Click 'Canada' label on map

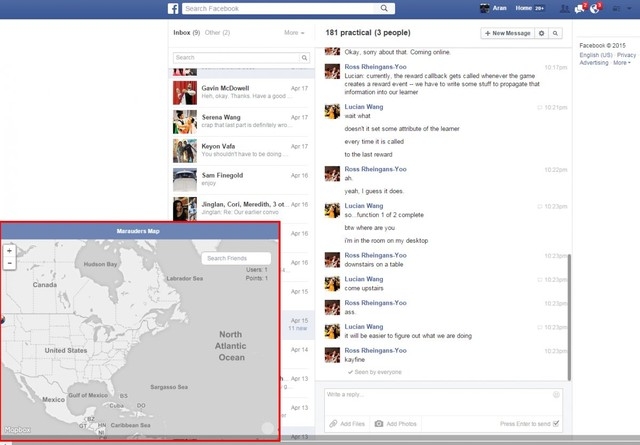(x=45, y=285)
